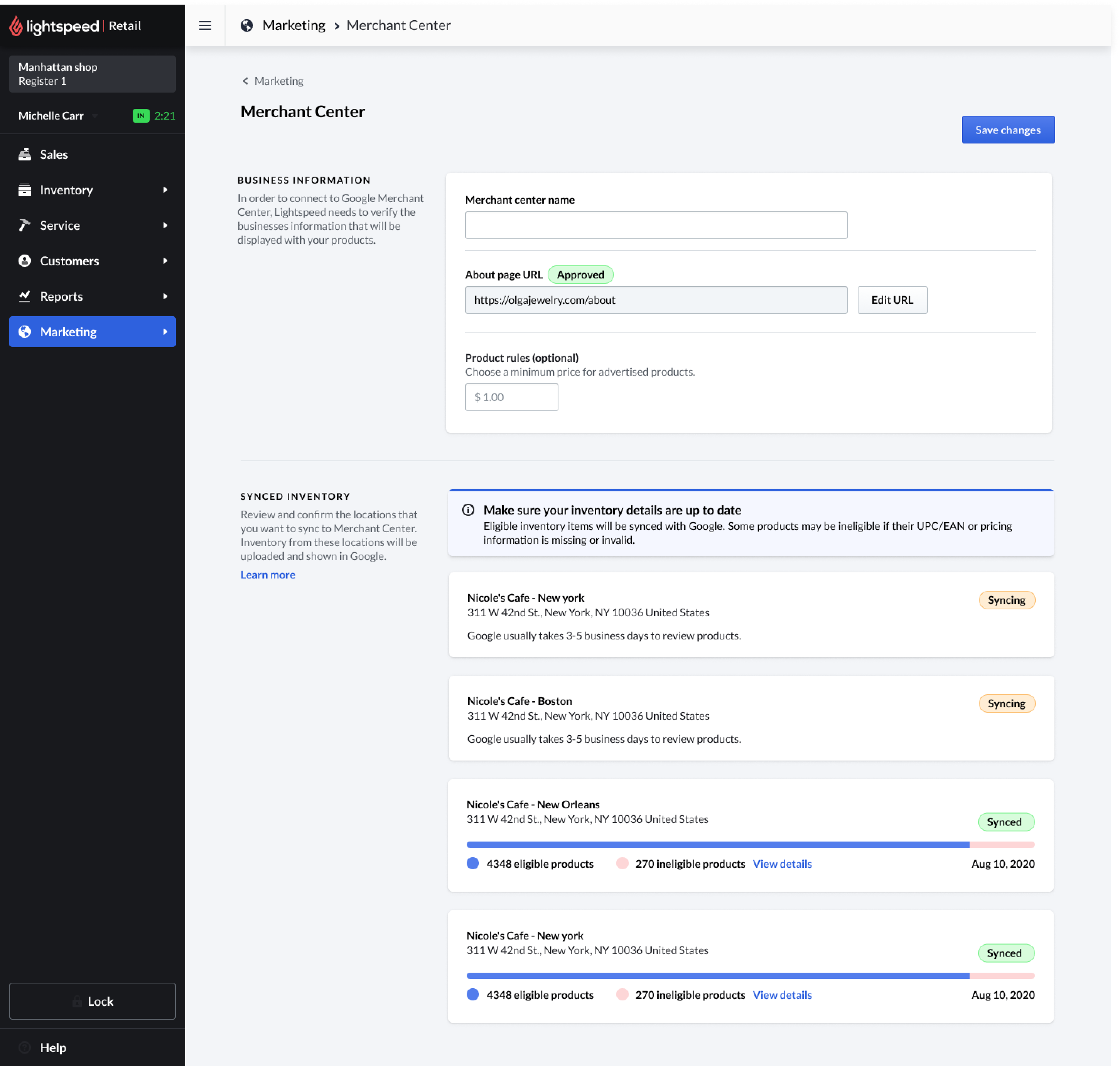Click the back chevron beside Marketing
Screen dimensions: 1120x1066
(245, 81)
